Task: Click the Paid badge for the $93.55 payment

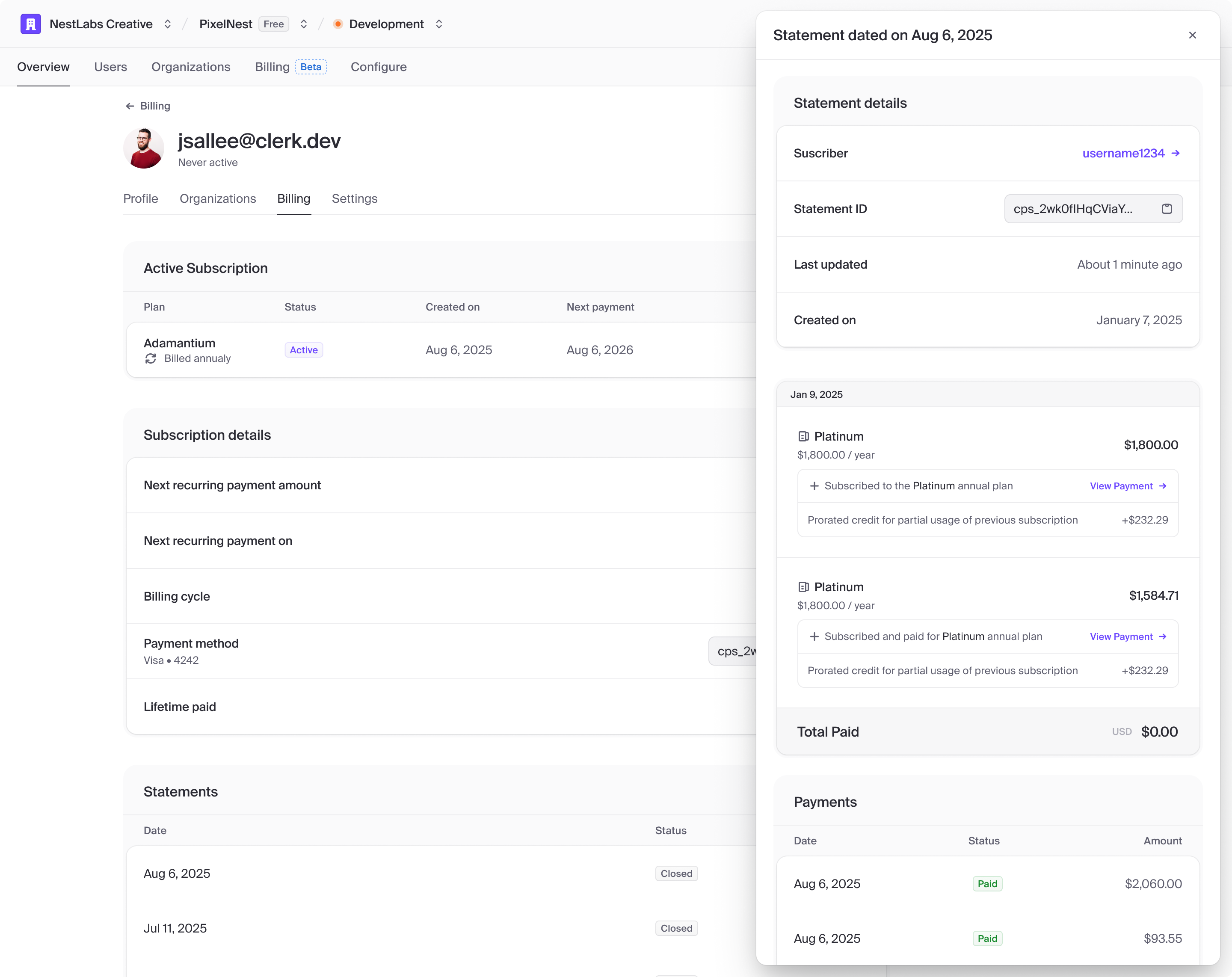Action: [x=987, y=939]
